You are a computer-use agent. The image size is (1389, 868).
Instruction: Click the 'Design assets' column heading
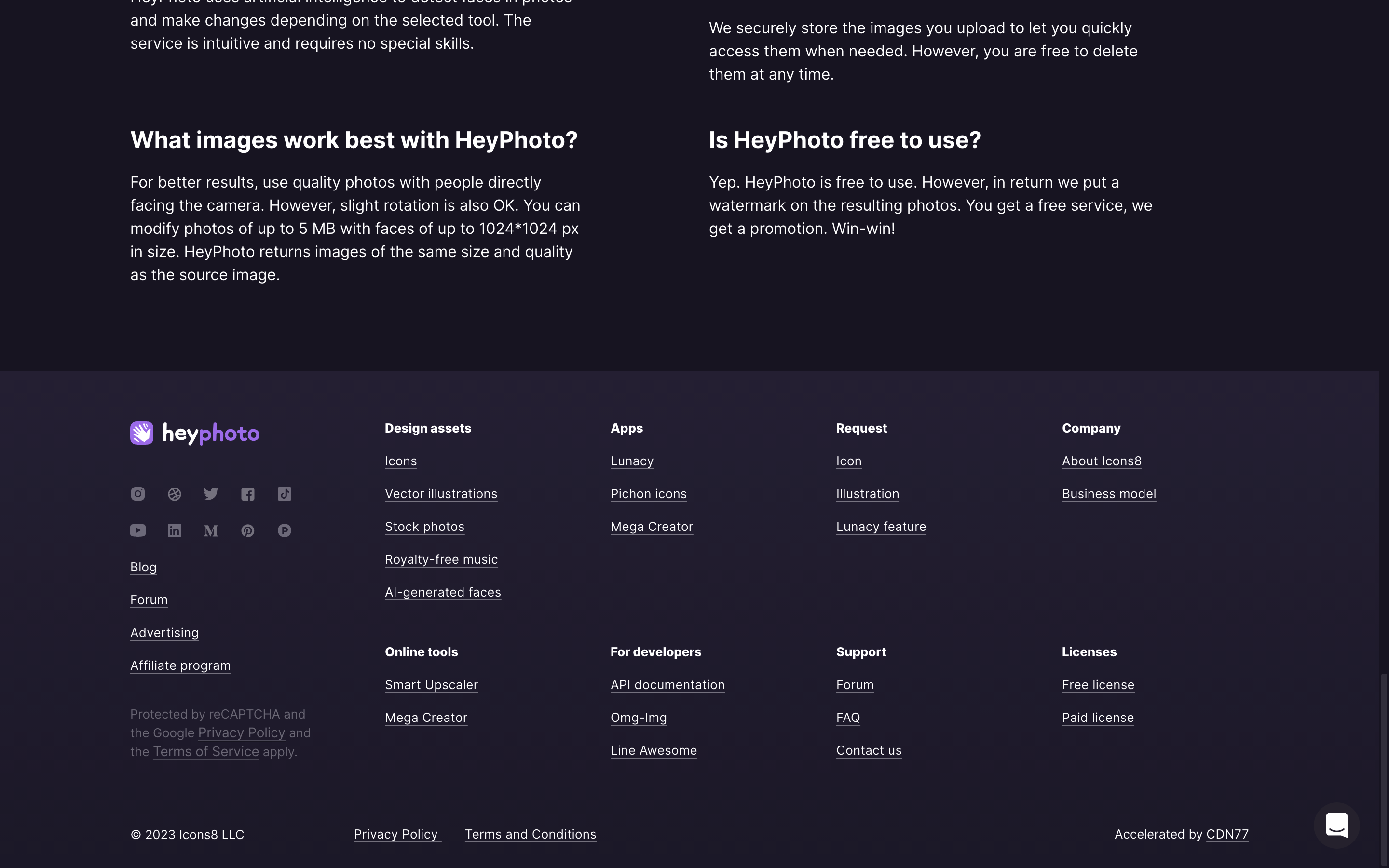click(428, 428)
